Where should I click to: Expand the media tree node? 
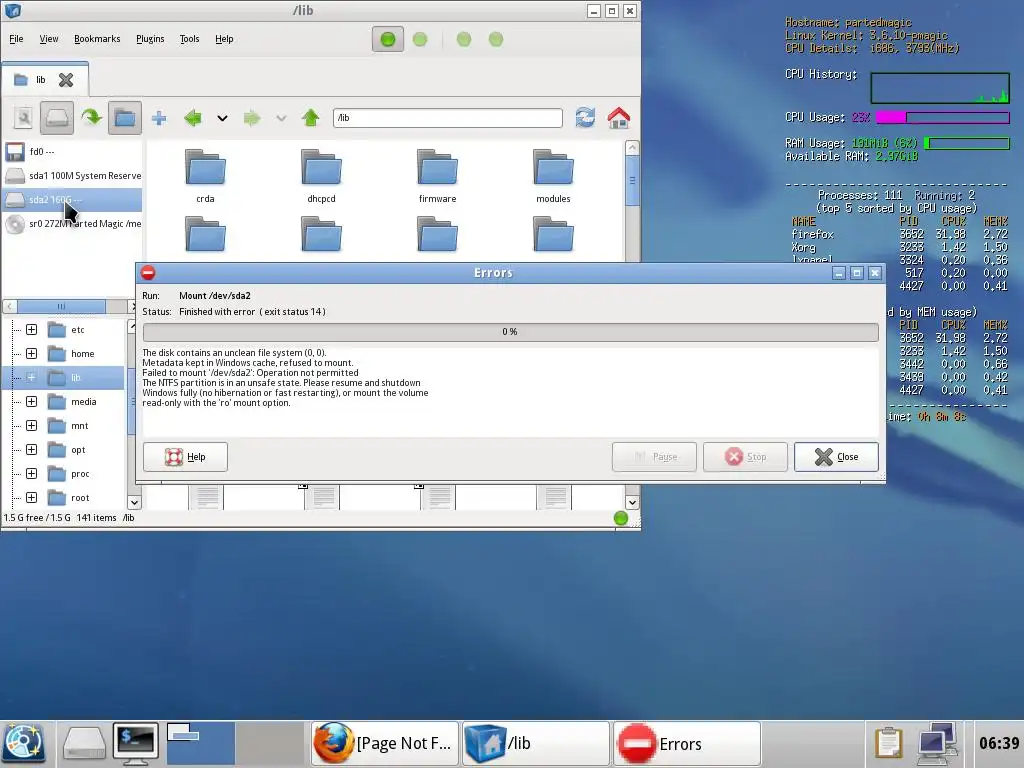pyautogui.click(x=31, y=402)
